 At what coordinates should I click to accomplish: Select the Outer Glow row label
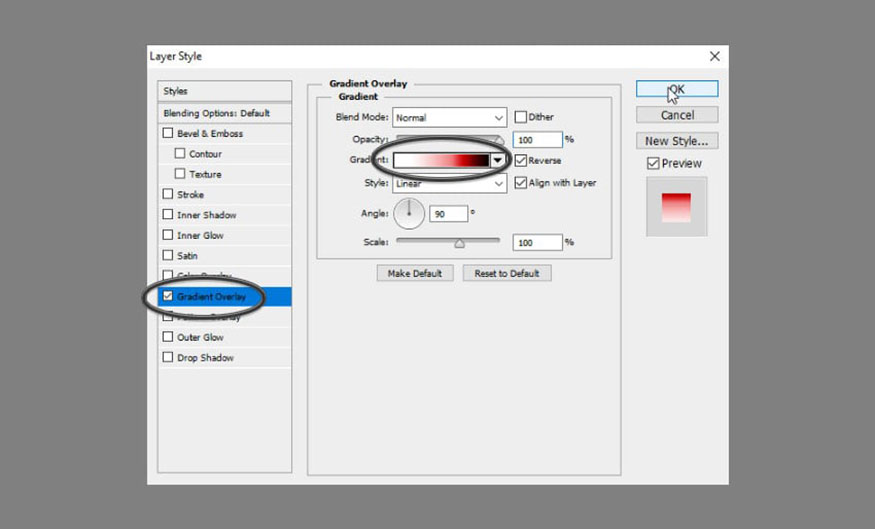click(x=200, y=337)
